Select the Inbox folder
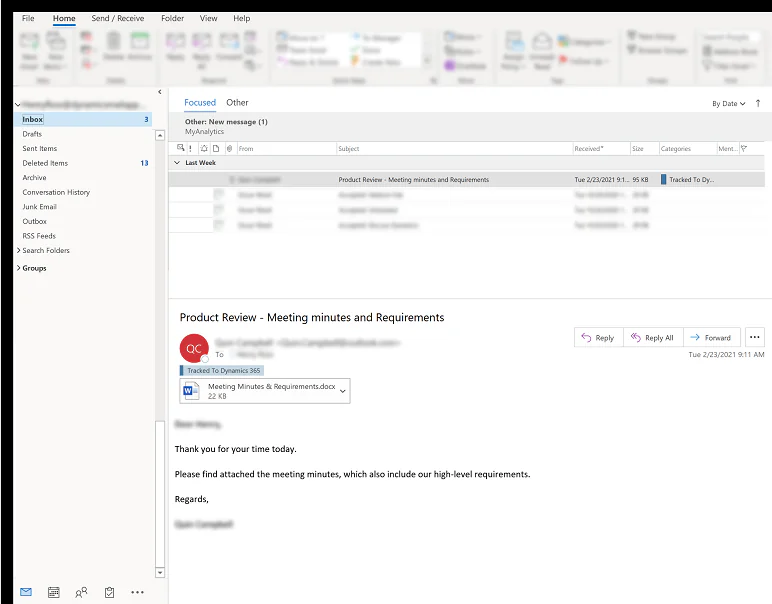The image size is (772, 604). coord(84,119)
